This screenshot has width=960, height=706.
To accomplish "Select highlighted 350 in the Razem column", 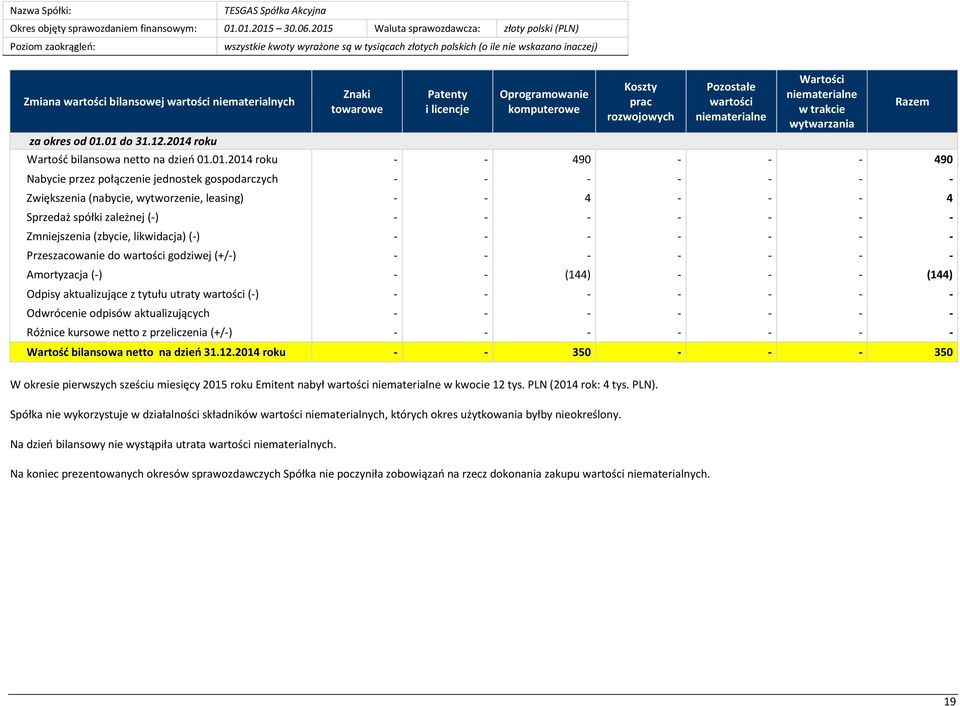I will click(943, 352).
